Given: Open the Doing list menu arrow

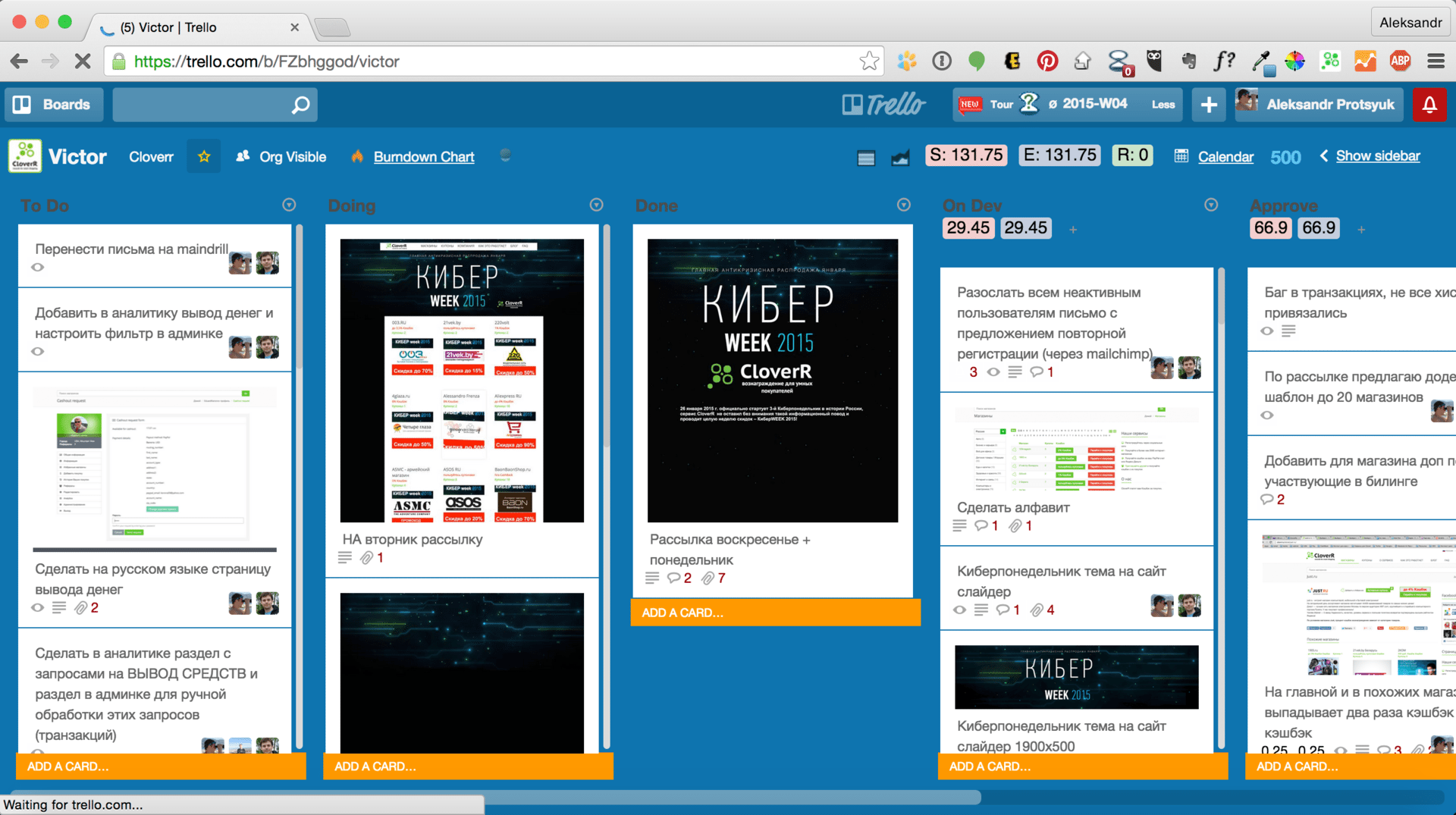Looking at the screenshot, I should pyautogui.click(x=597, y=205).
